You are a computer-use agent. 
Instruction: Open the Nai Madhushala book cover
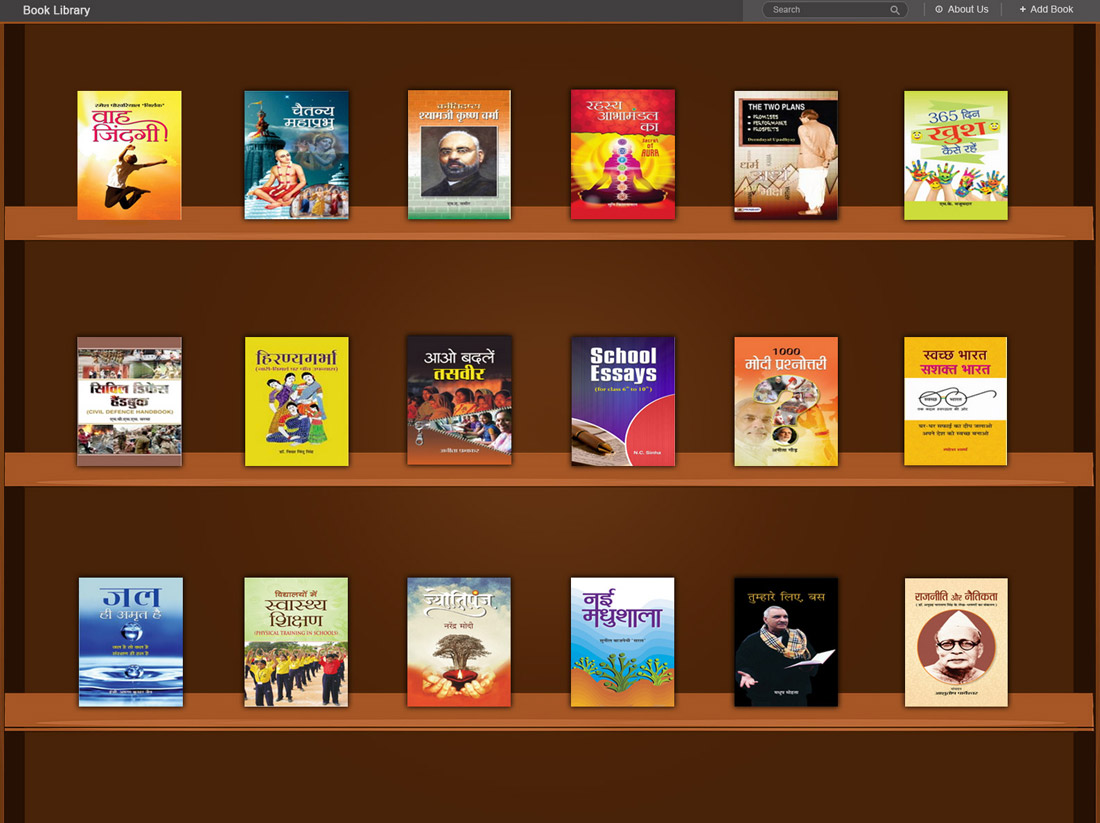click(623, 642)
